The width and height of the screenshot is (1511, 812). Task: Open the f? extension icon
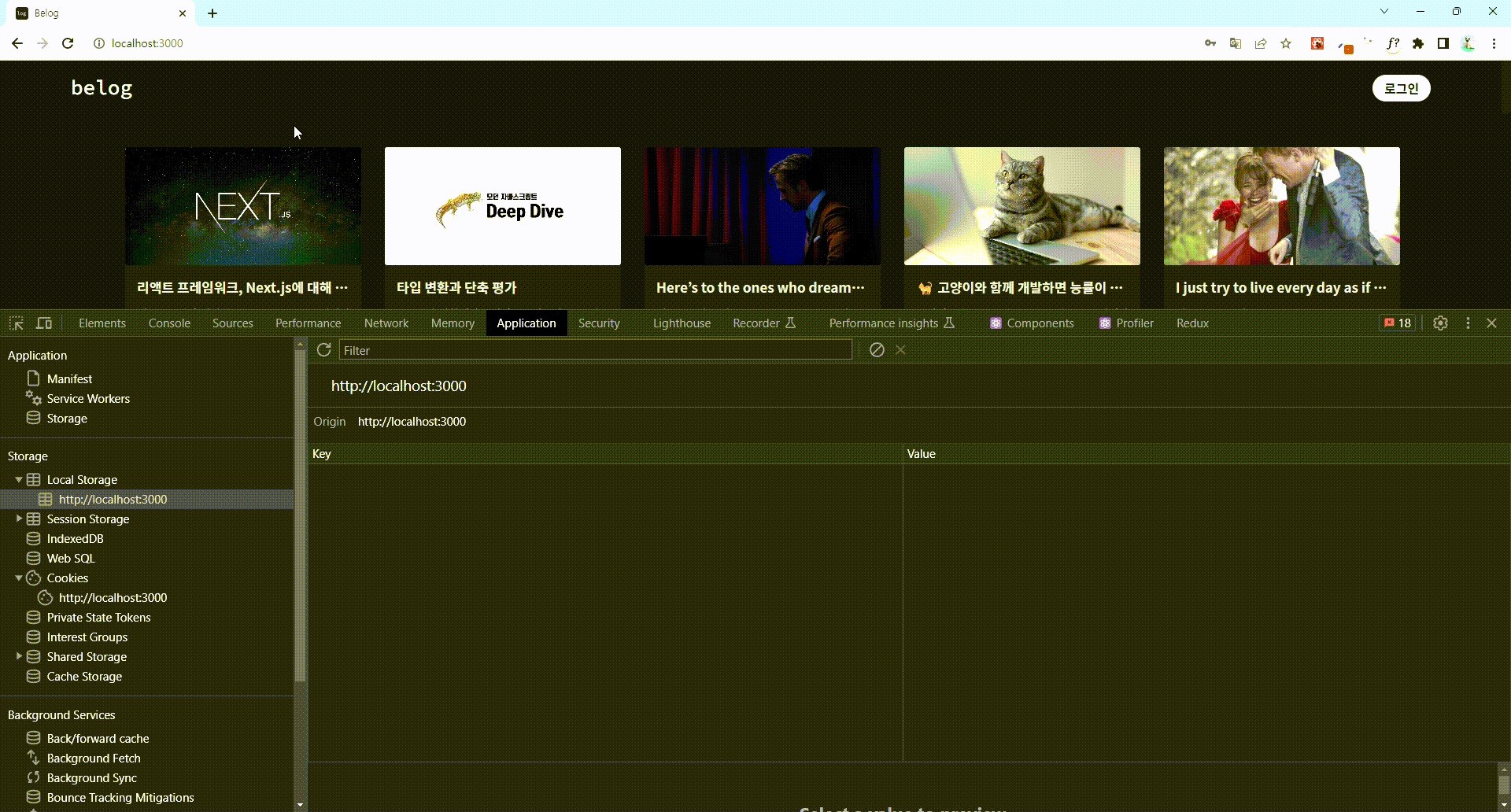pyautogui.click(x=1393, y=43)
